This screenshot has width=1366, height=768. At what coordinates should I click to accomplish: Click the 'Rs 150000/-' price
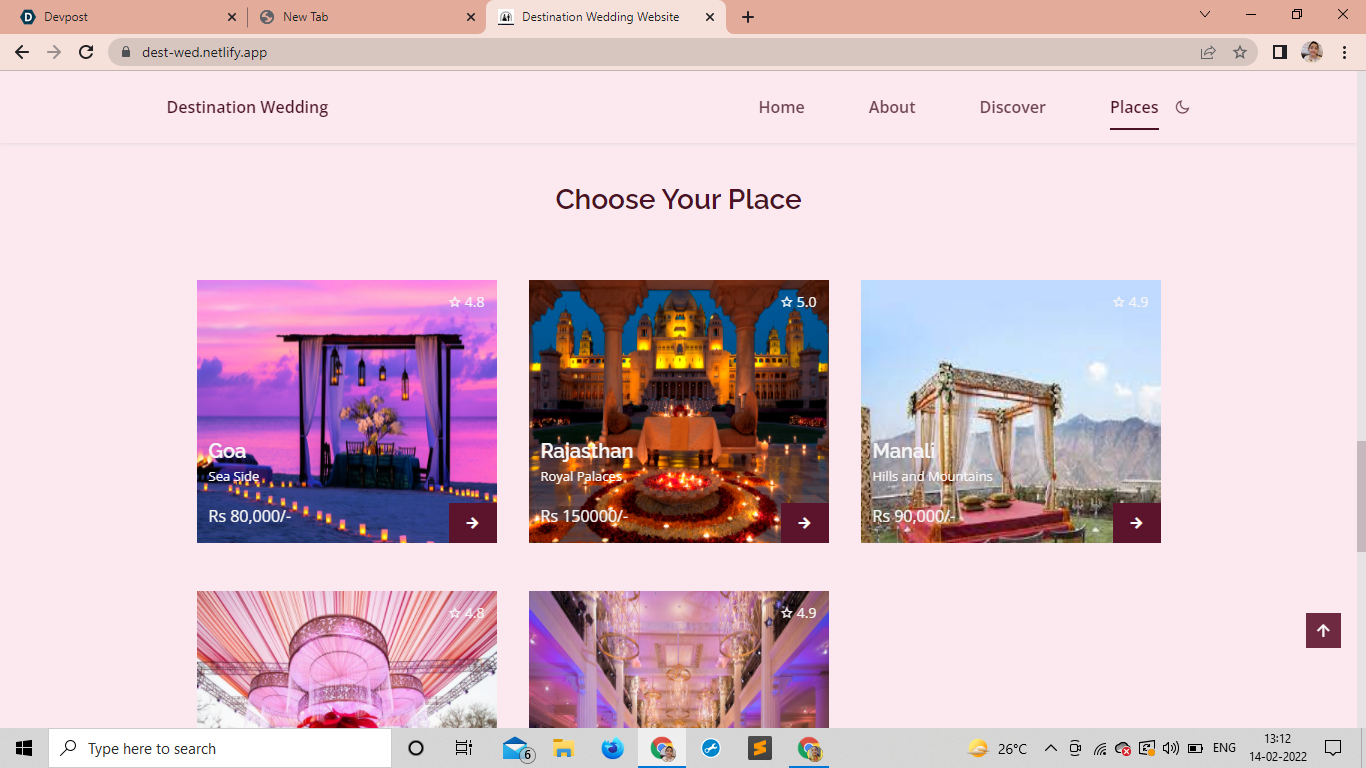(584, 516)
